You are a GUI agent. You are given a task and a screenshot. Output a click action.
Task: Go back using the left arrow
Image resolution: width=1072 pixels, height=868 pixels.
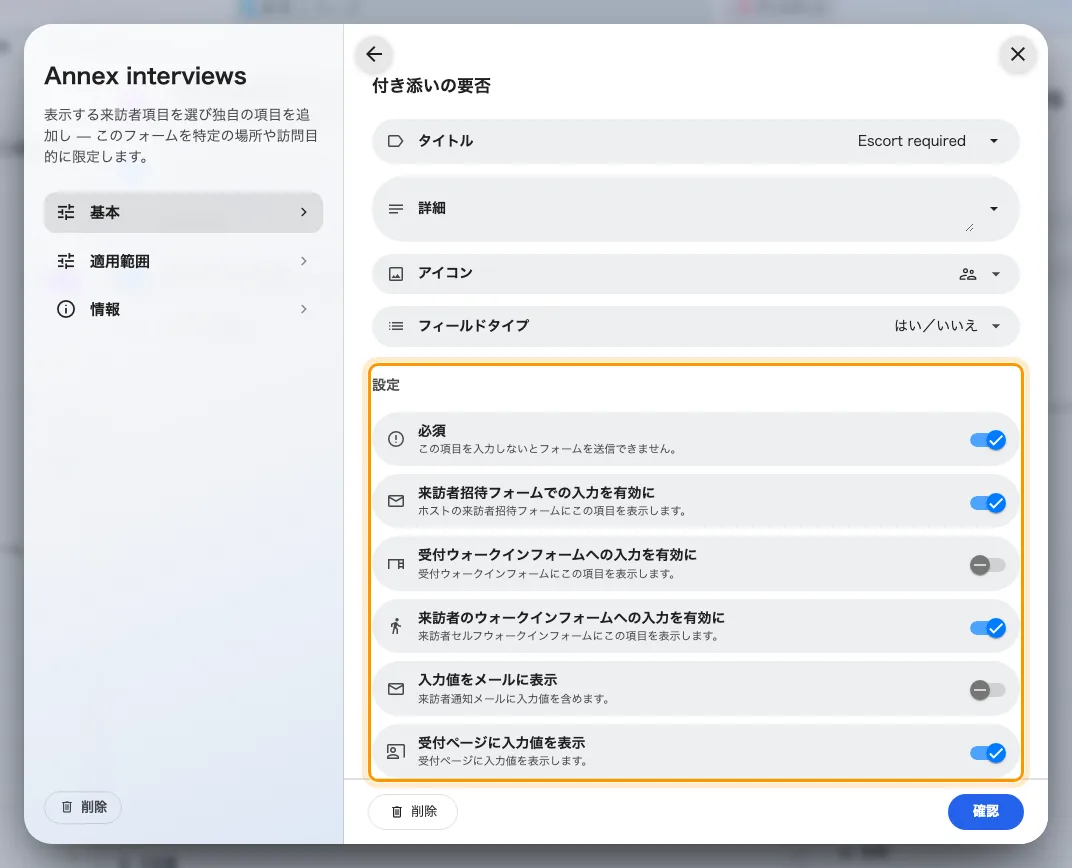(x=374, y=54)
